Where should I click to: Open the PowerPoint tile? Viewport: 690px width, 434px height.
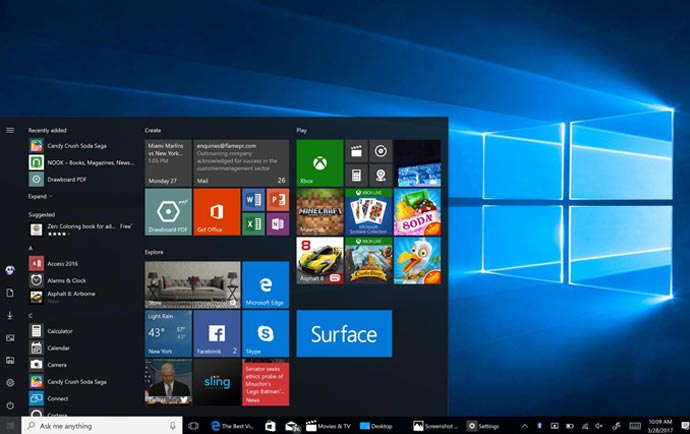[x=278, y=200]
